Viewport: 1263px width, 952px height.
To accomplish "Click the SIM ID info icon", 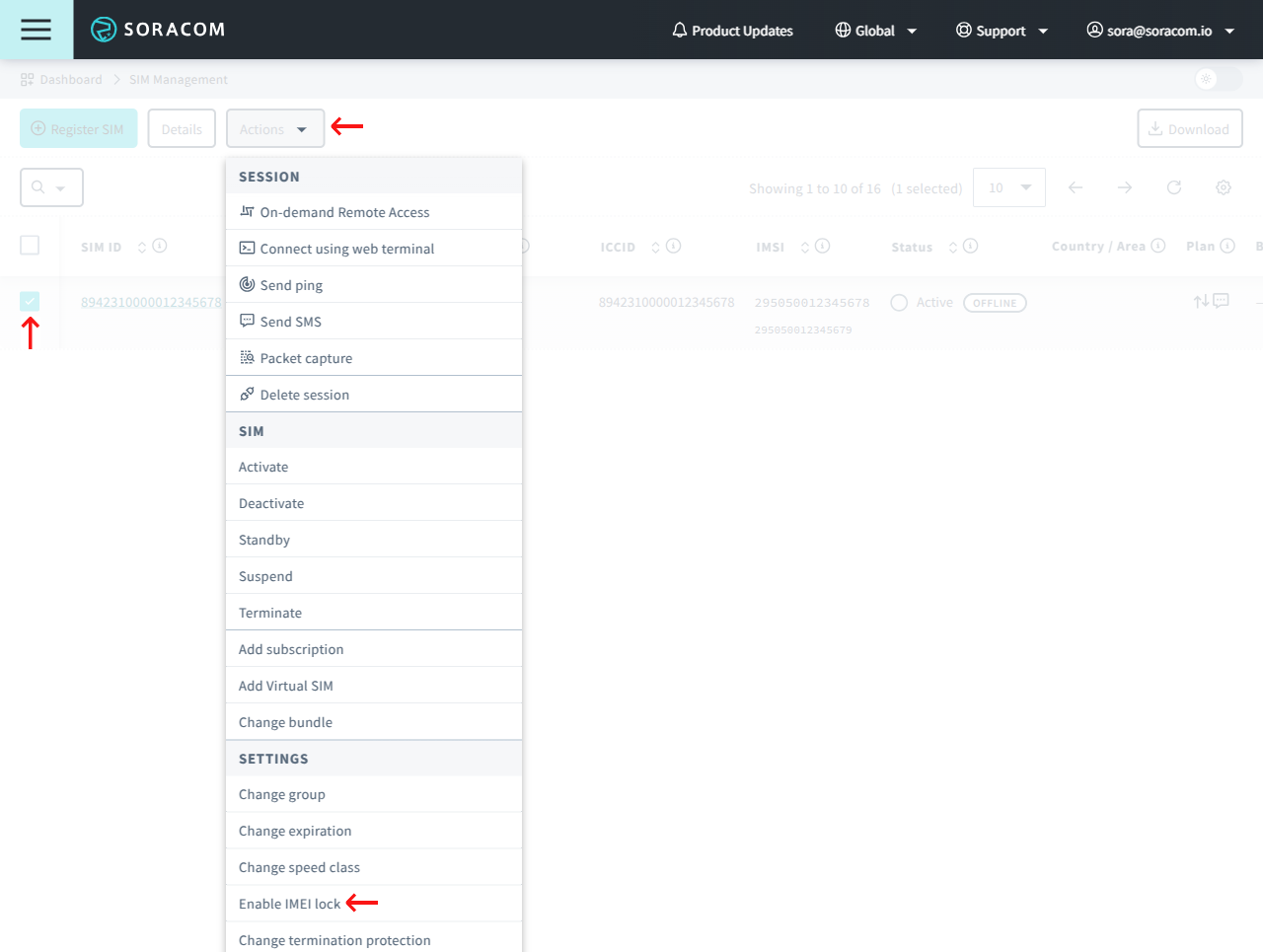I will pos(160,246).
